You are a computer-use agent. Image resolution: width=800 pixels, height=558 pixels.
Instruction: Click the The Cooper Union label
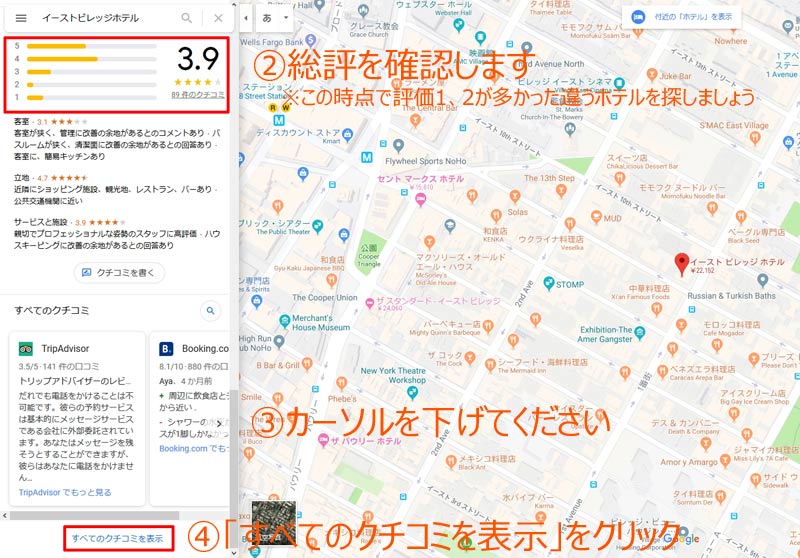(x=324, y=297)
